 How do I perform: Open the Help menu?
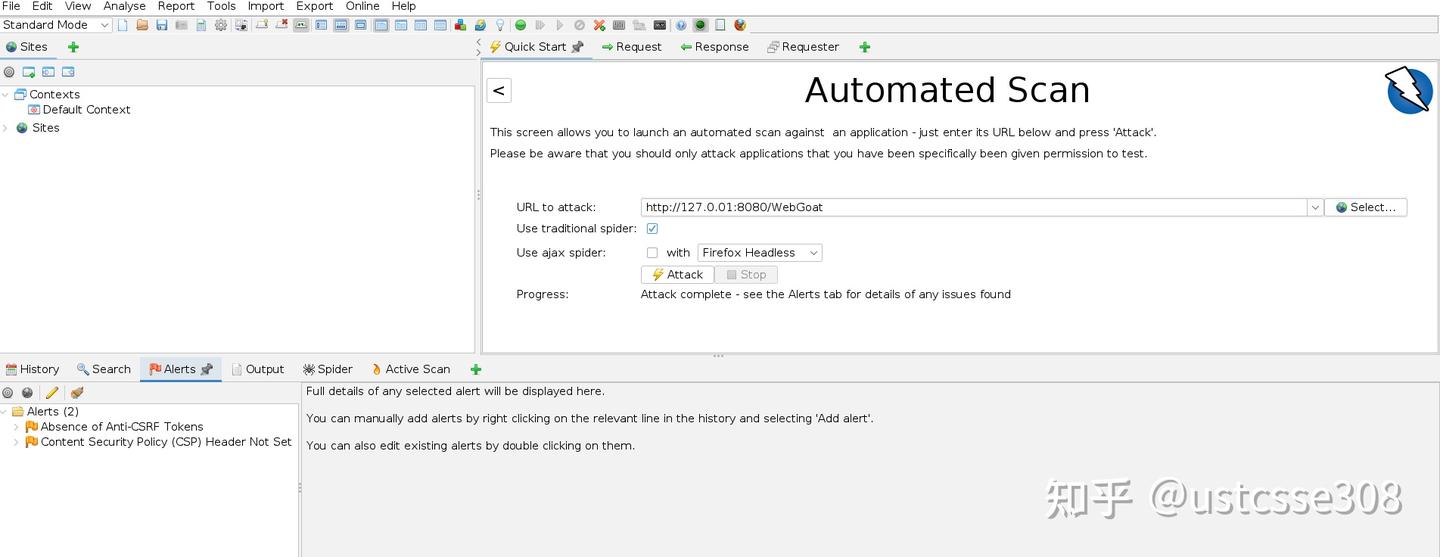(403, 6)
